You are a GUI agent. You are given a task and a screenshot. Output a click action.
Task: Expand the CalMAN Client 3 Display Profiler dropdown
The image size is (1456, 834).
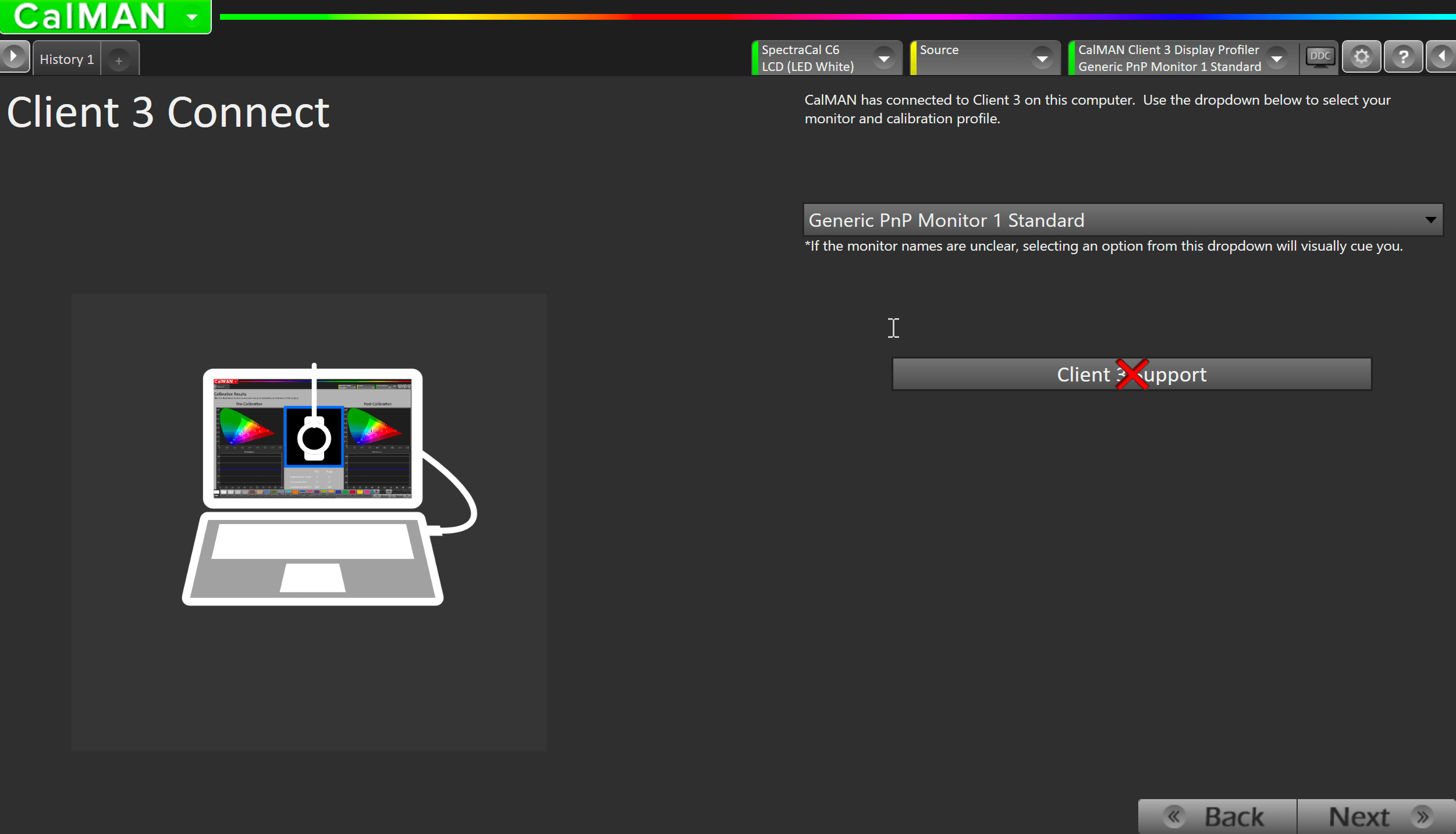(1277, 58)
